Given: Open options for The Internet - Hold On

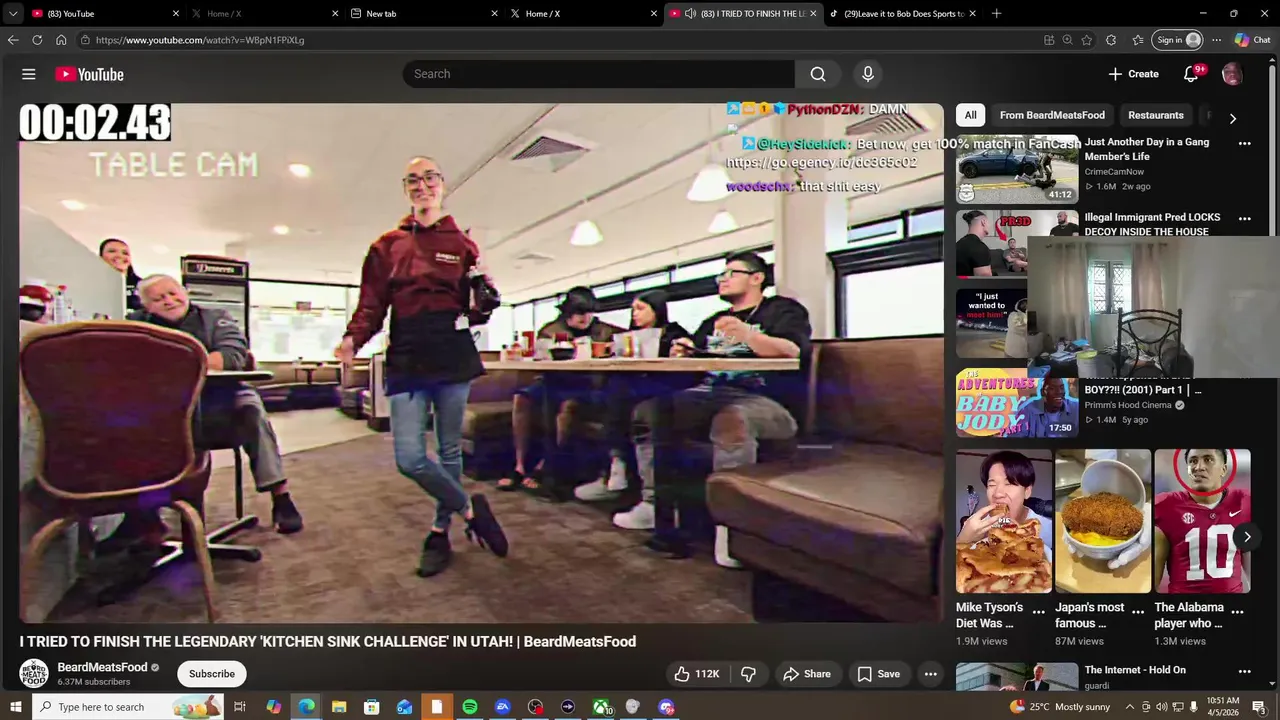Looking at the screenshot, I should coord(1245,671).
